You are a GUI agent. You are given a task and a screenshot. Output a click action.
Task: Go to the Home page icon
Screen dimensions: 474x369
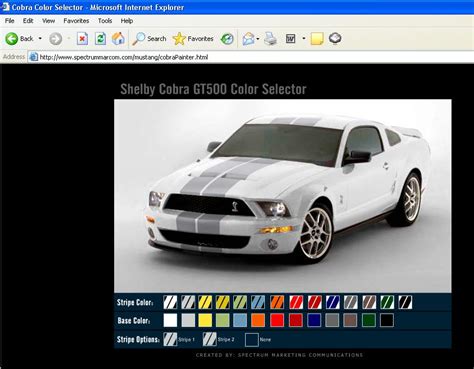(118, 39)
